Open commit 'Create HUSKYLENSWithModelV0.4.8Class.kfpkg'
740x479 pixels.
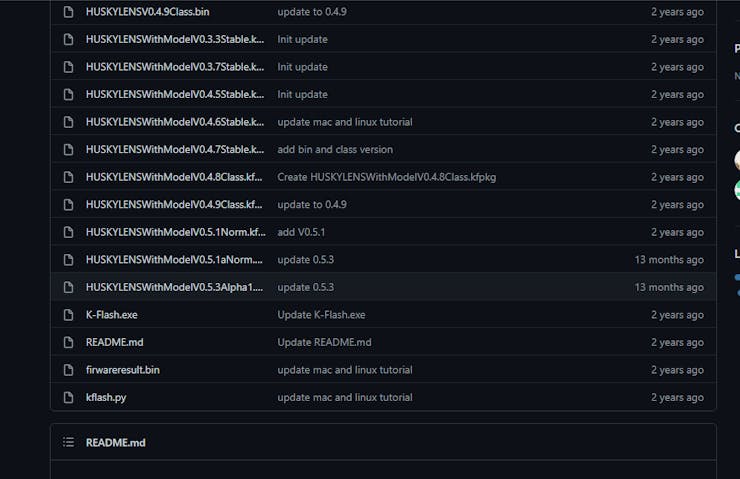386,177
